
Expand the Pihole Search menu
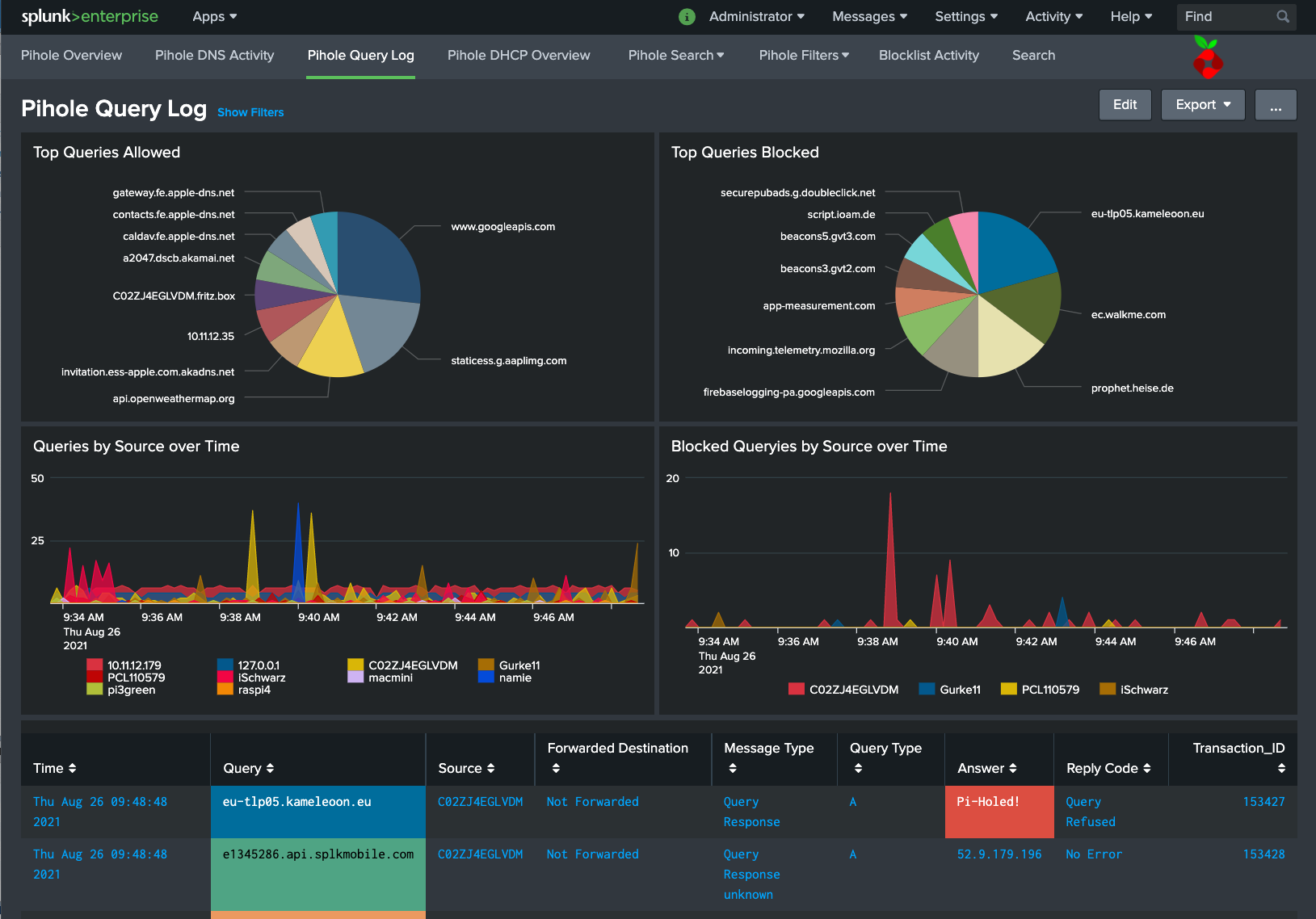click(676, 55)
